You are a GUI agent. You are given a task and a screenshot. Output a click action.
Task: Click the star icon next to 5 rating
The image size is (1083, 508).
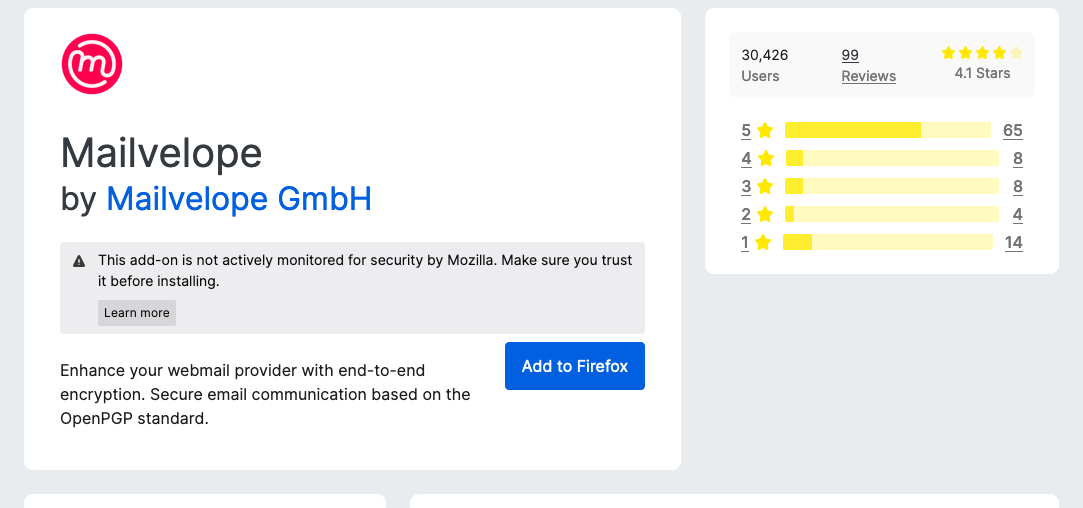point(765,131)
